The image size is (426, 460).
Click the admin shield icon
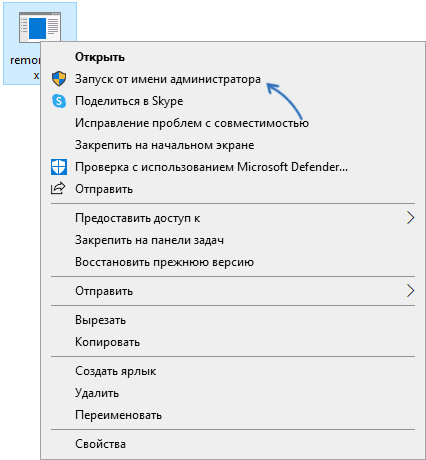[x=59, y=79]
